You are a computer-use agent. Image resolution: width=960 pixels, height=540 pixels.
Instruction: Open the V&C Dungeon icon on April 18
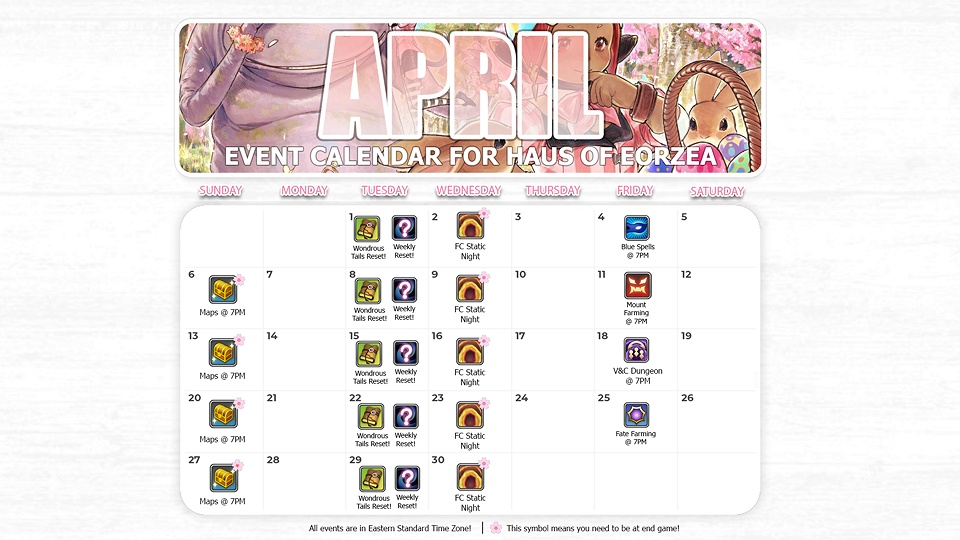click(636, 350)
